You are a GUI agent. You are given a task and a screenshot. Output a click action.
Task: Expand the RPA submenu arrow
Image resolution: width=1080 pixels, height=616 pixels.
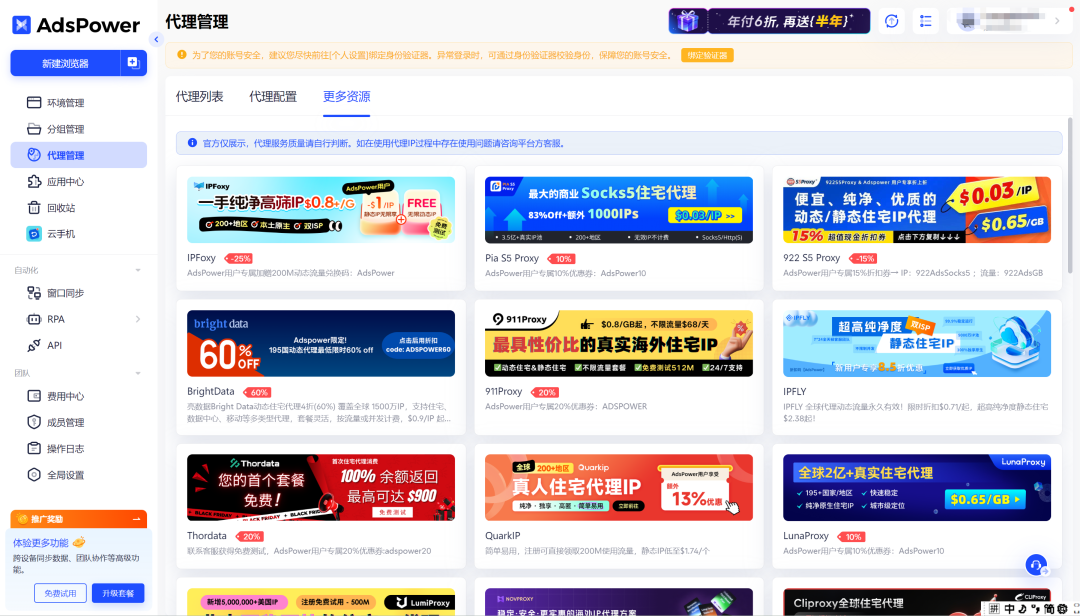(x=138, y=319)
